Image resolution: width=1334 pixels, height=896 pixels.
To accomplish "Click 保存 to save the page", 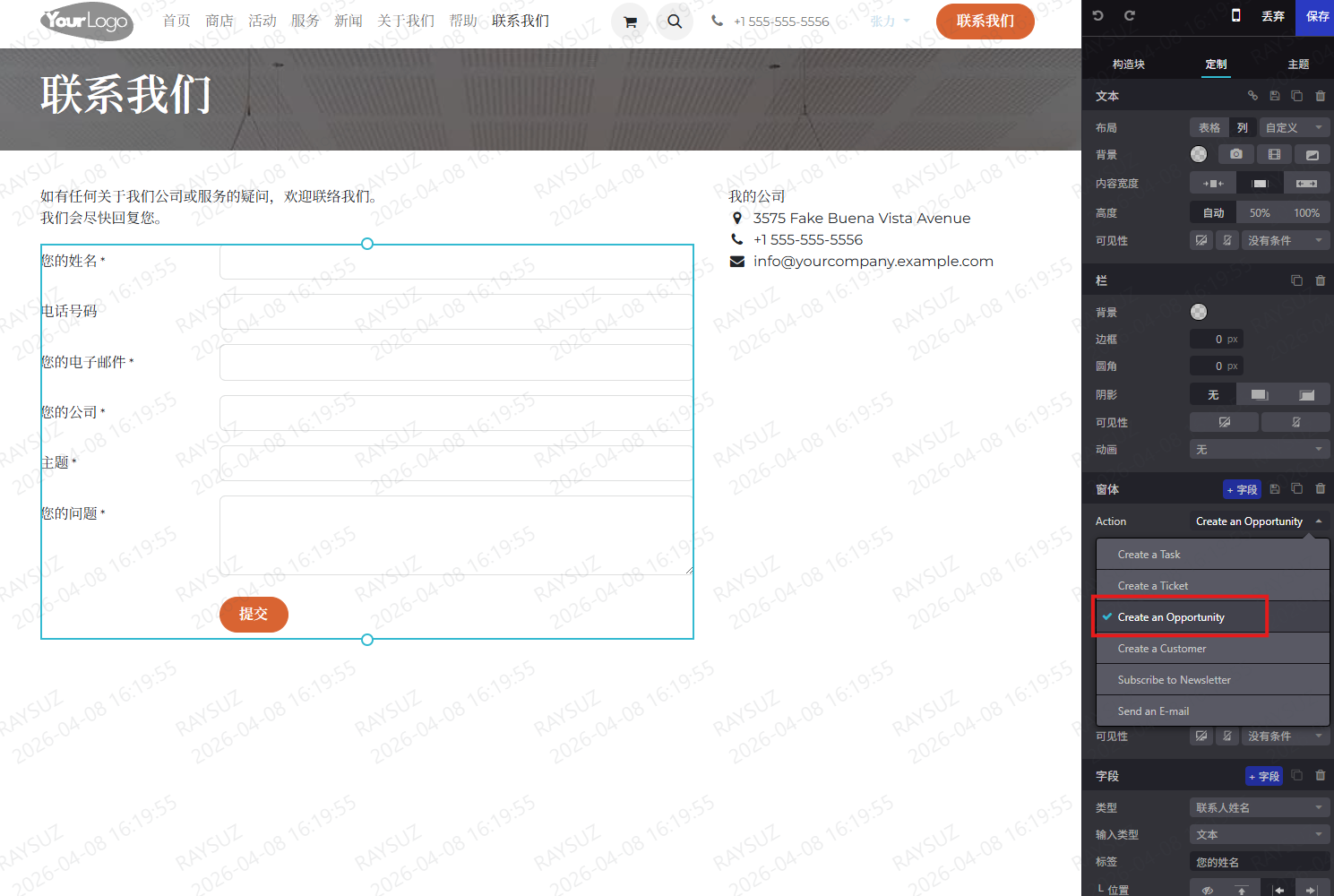I will pos(1317,17).
